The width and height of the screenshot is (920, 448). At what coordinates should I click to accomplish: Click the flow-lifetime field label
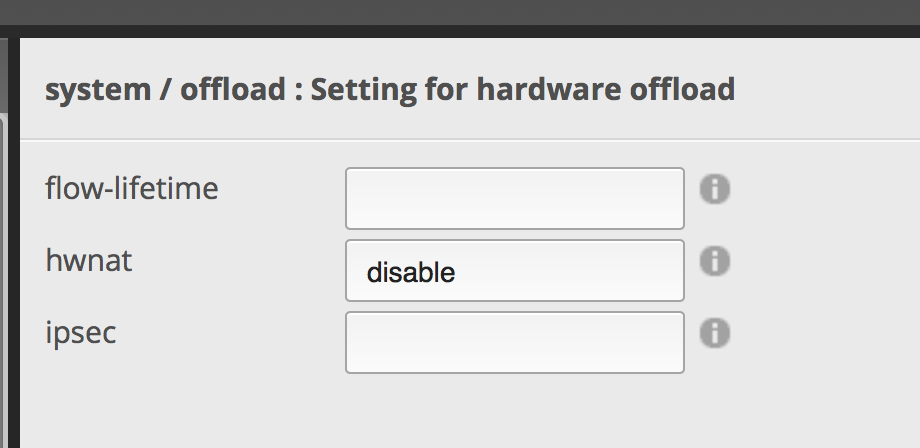pyautogui.click(x=132, y=187)
